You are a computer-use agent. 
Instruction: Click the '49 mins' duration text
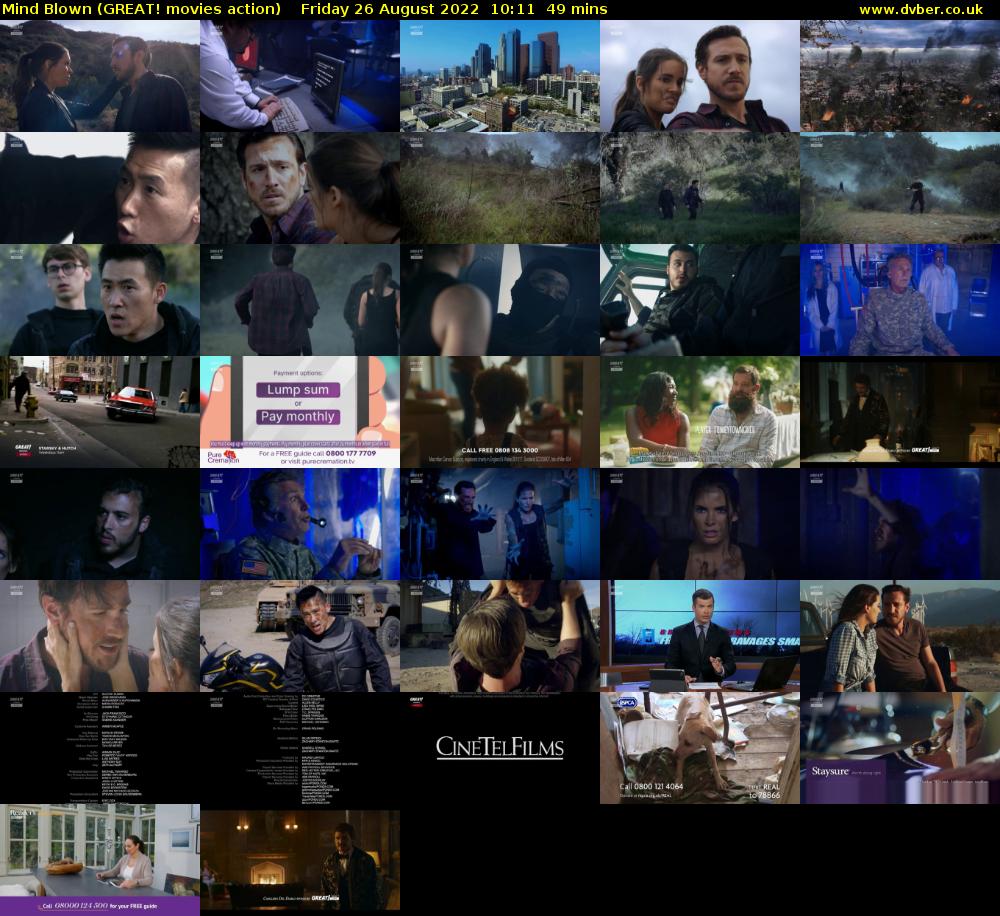pos(577,9)
